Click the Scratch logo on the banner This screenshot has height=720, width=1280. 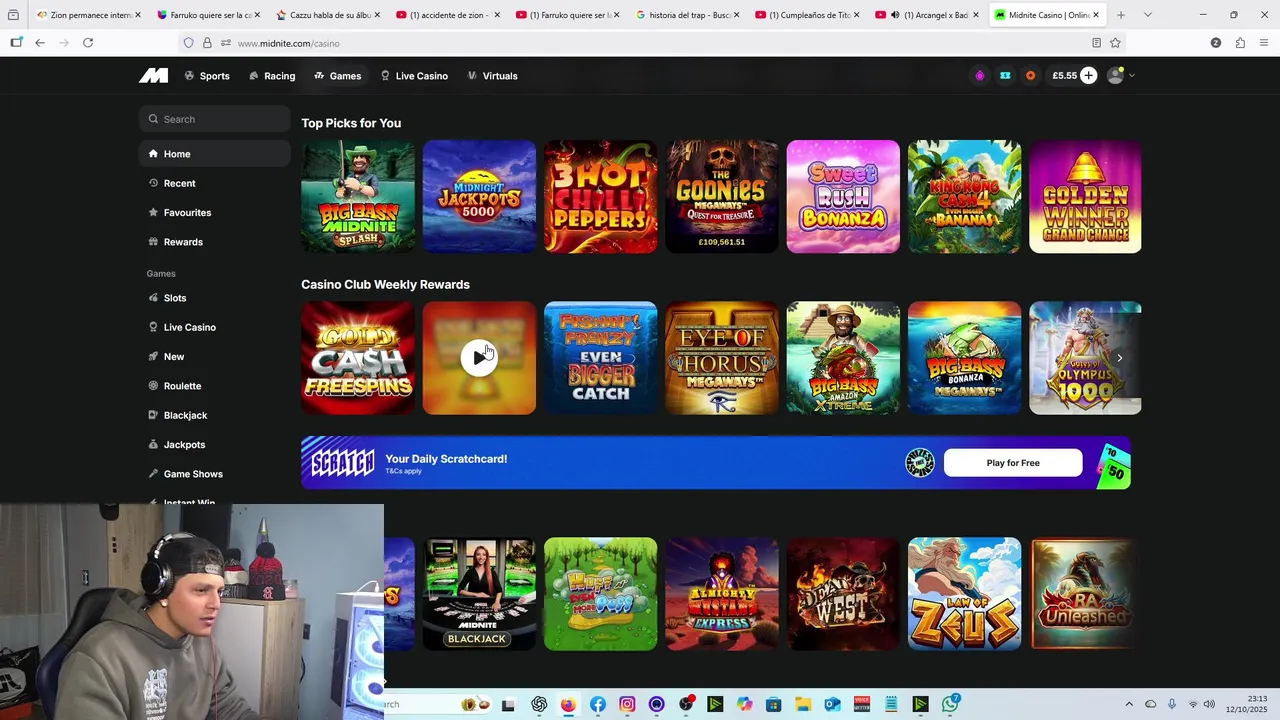[x=342, y=463]
